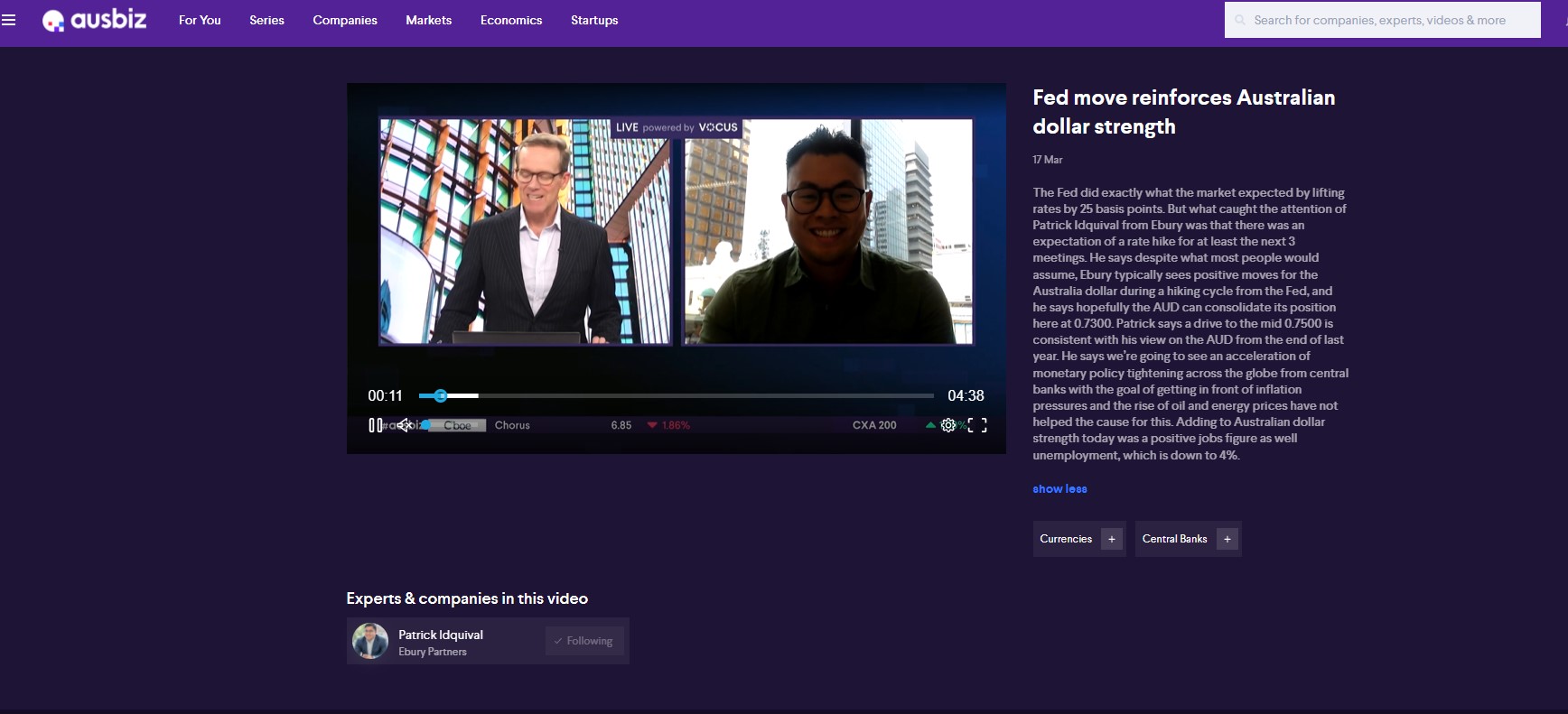The height and width of the screenshot is (714, 1568).
Task: Click the 04:38 duration label
Action: pyautogui.click(x=966, y=395)
